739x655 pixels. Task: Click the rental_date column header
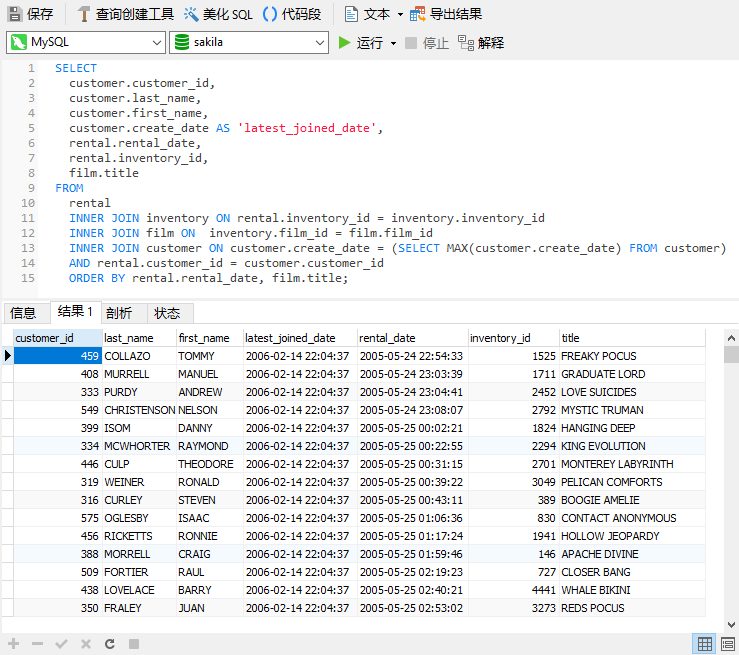tap(412, 338)
